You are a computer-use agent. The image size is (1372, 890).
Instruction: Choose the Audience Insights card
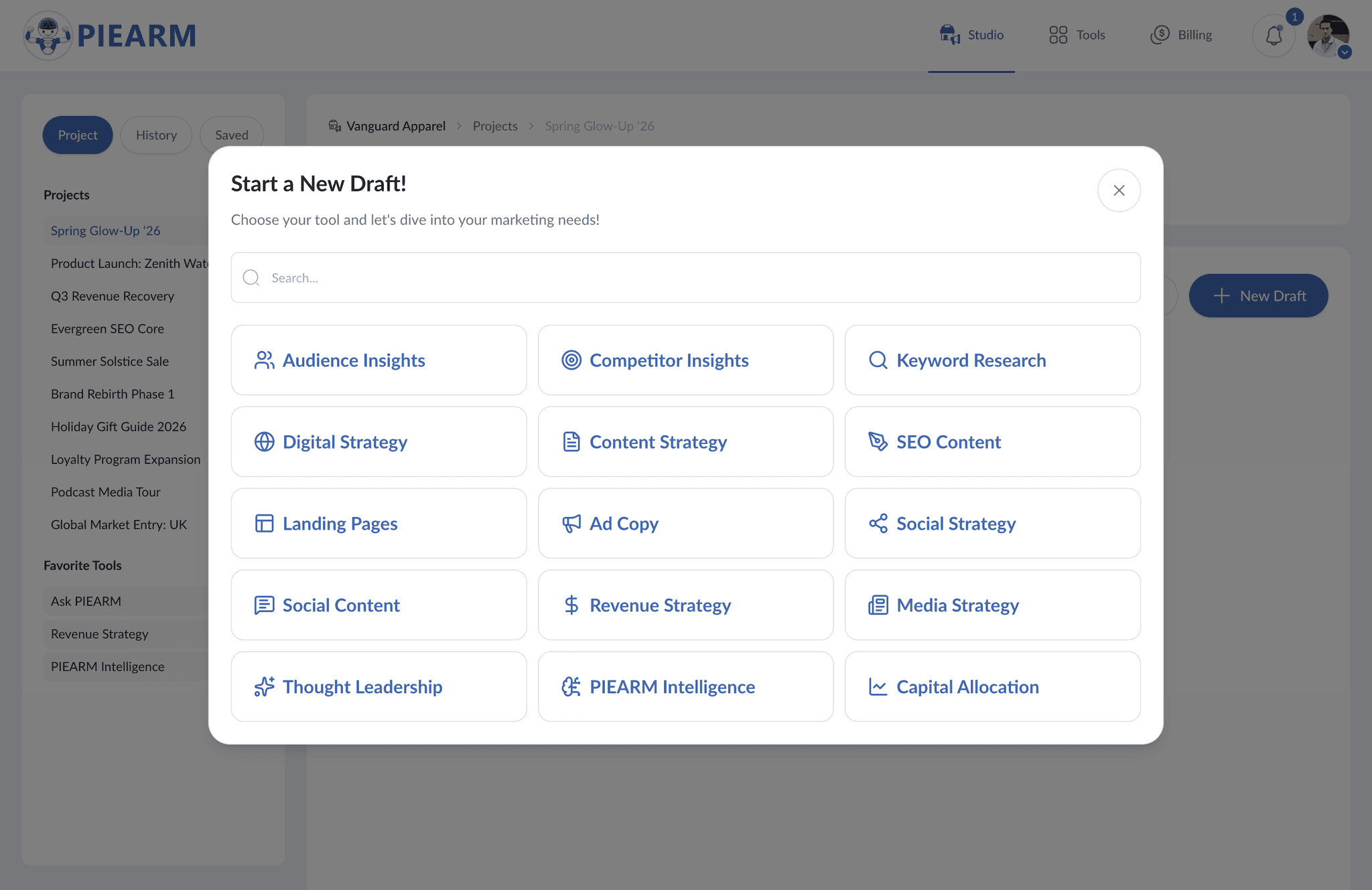[379, 360]
